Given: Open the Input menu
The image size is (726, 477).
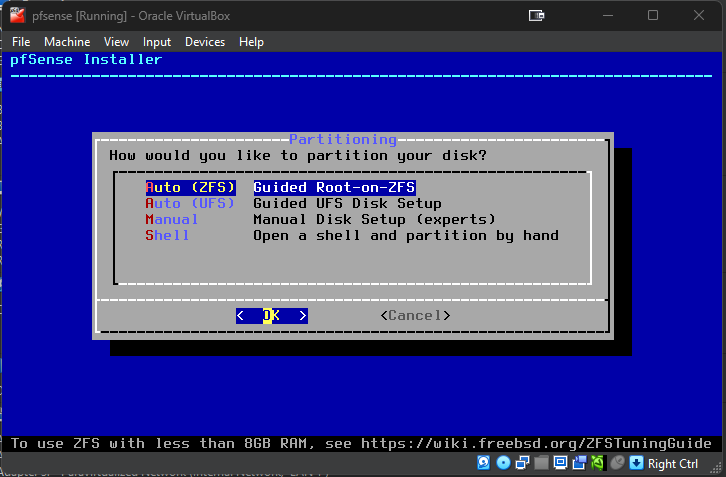Looking at the screenshot, I should (x=156, y=42).
